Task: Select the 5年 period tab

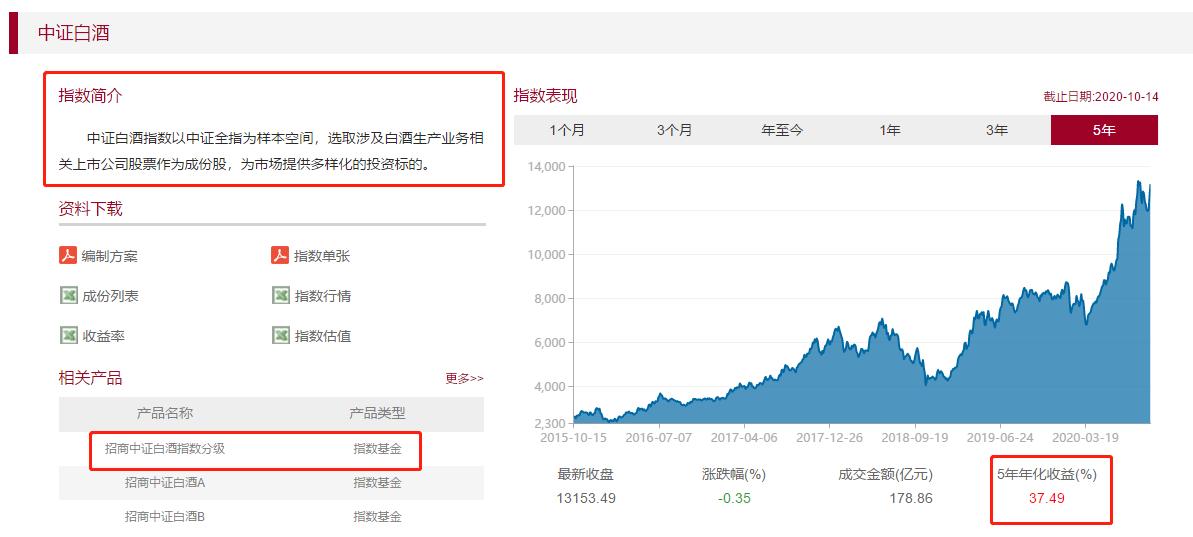Action: pos(1104,130)
